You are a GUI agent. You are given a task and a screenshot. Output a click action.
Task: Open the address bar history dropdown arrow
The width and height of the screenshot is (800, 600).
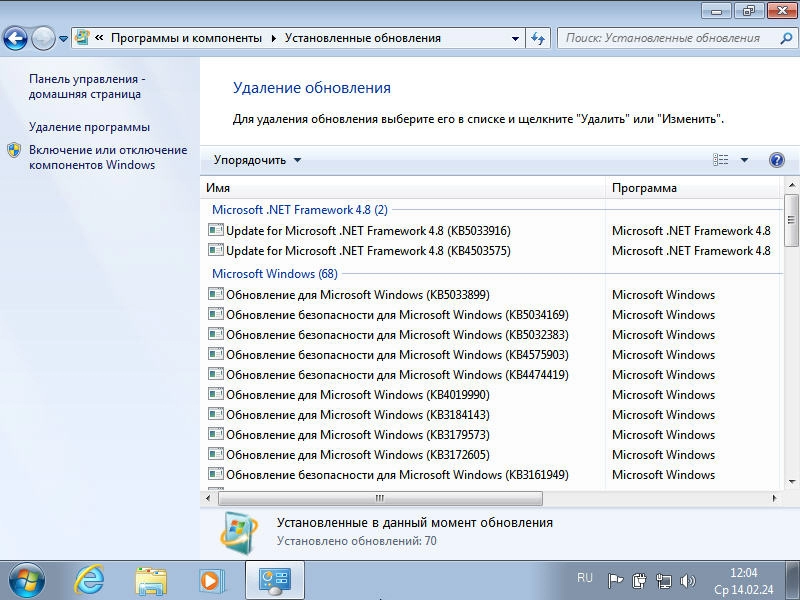tap(516, 38)
